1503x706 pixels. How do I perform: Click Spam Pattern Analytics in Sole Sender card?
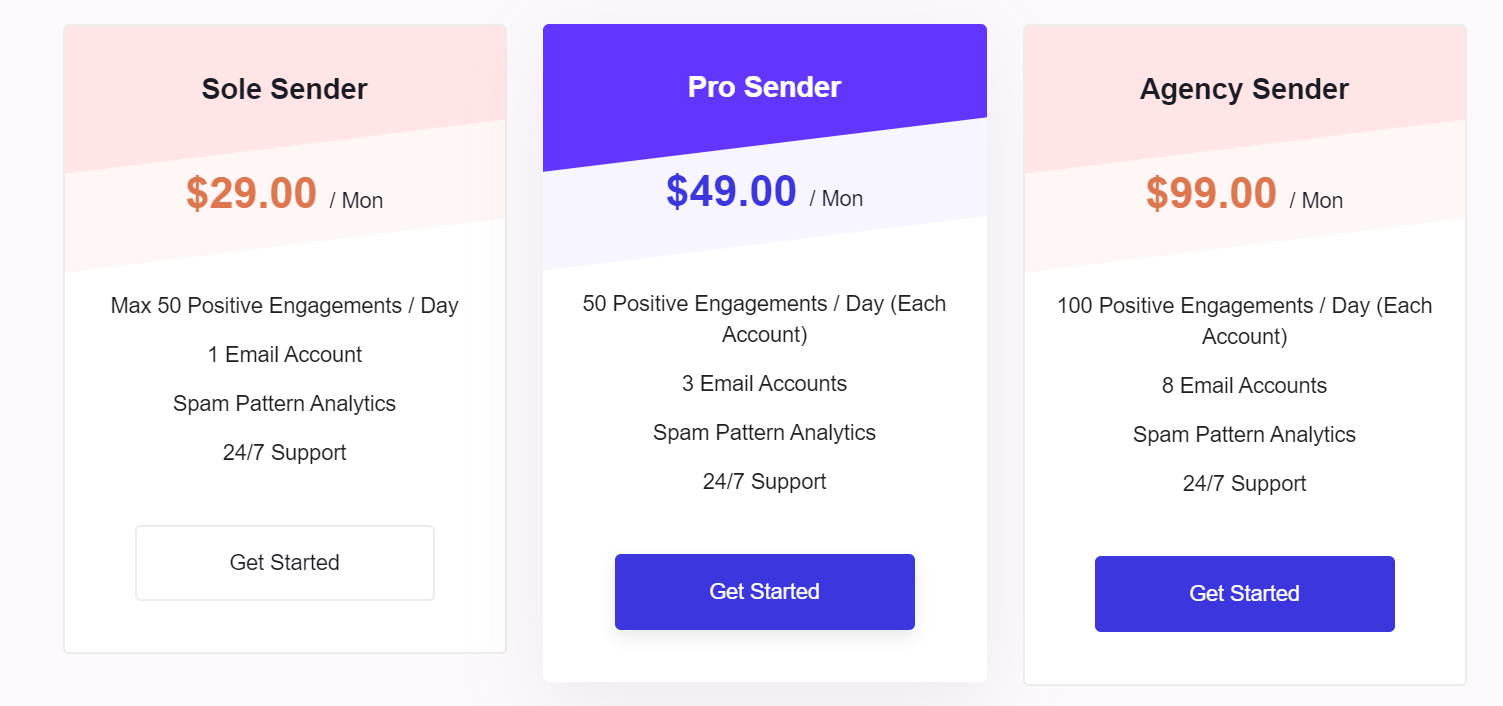[x=284, y=403]
